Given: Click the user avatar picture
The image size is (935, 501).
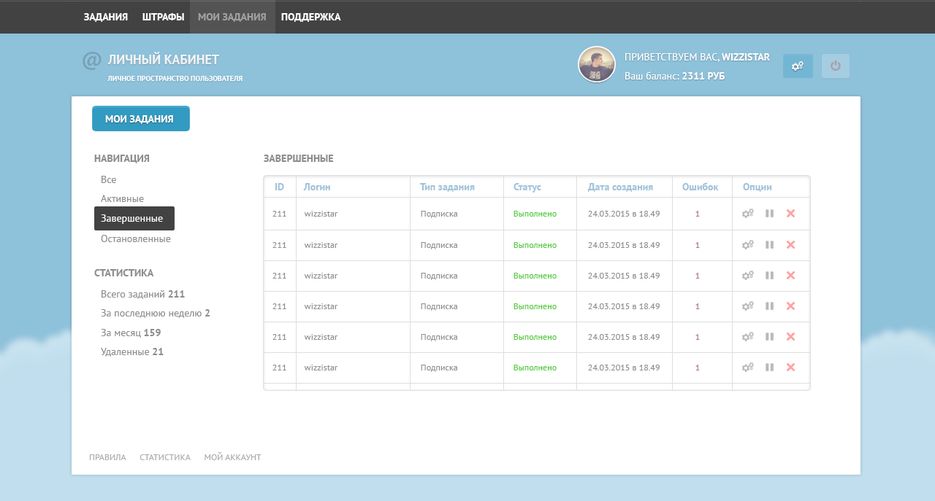Looking at the screenshot, I should 596,65.
